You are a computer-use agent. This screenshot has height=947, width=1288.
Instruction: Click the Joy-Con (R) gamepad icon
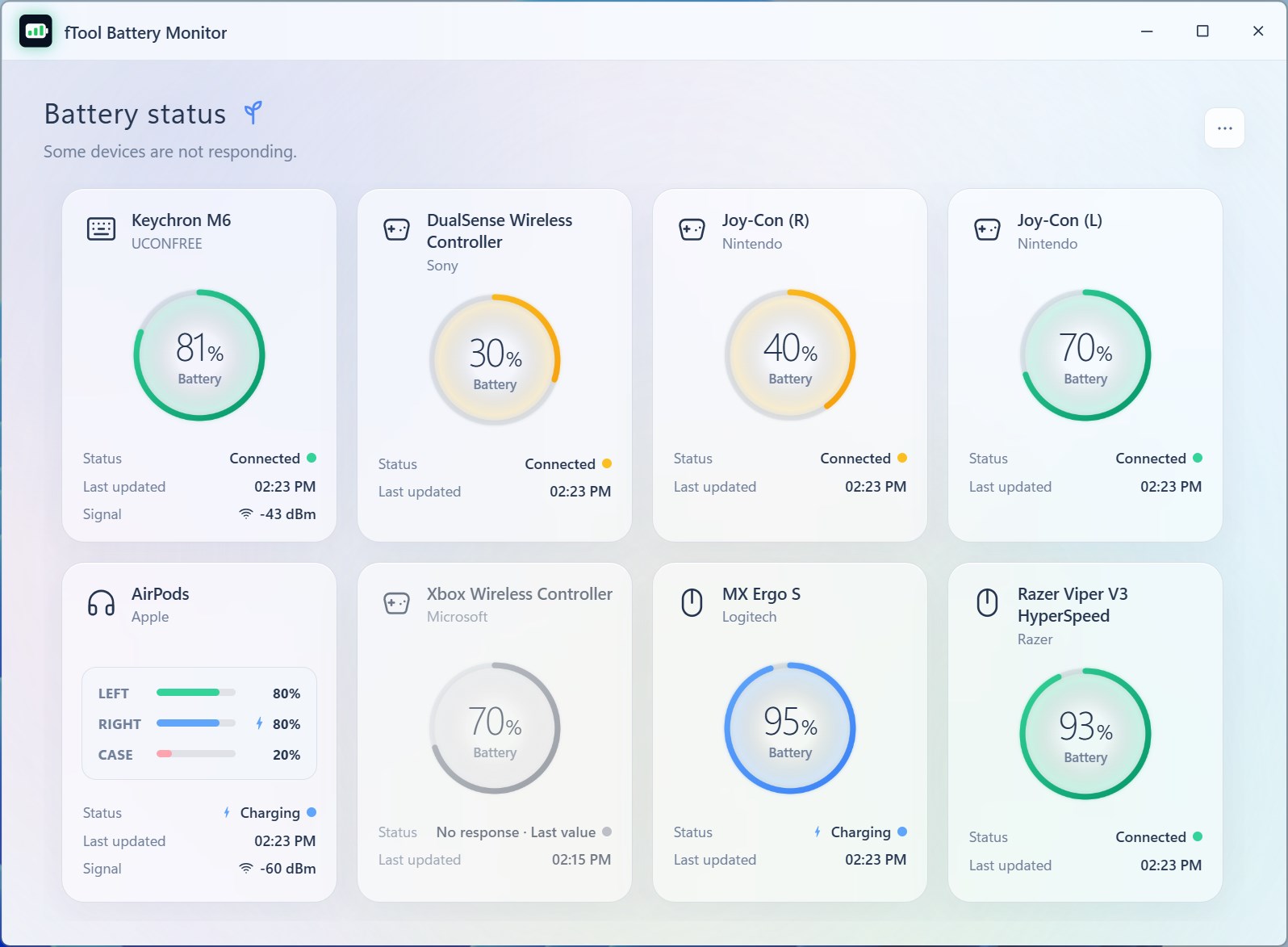(x=692, y=229)
